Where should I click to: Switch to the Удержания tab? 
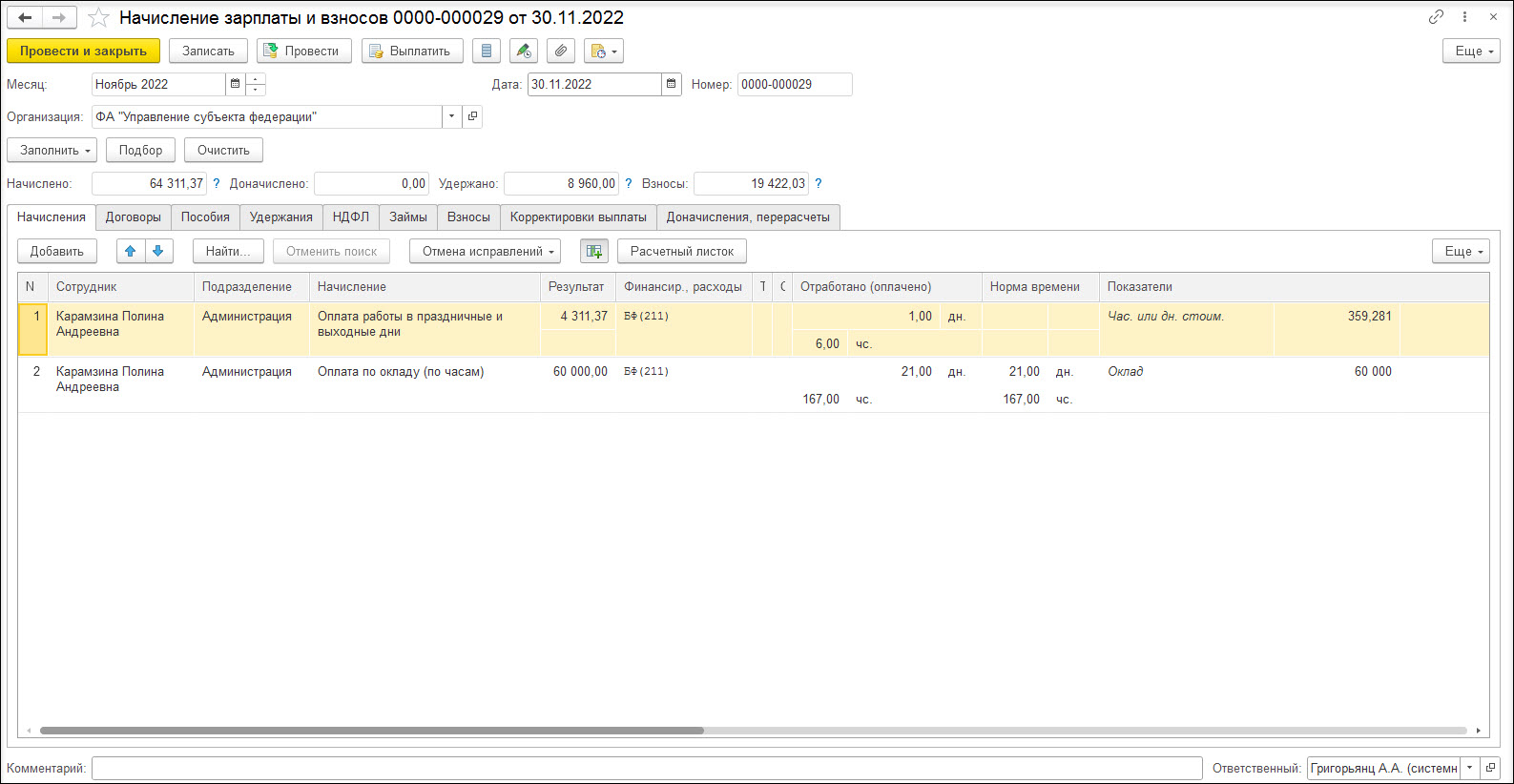pos(281,217)
